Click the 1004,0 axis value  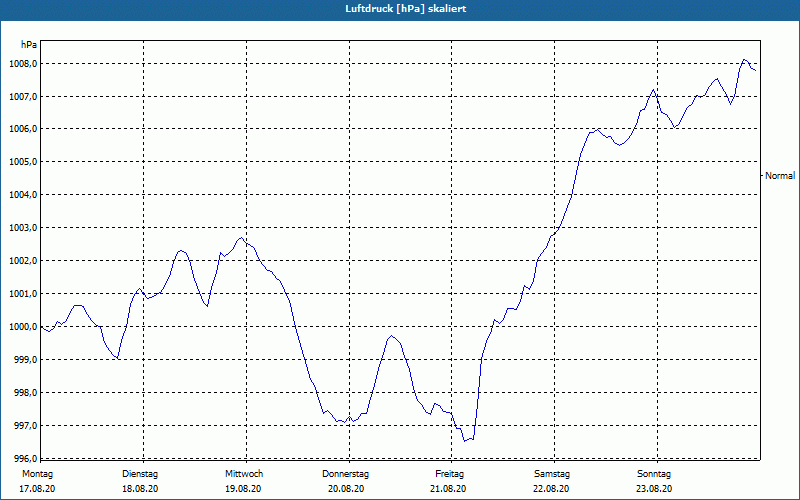pyautogui.click(x=23, y=195)
